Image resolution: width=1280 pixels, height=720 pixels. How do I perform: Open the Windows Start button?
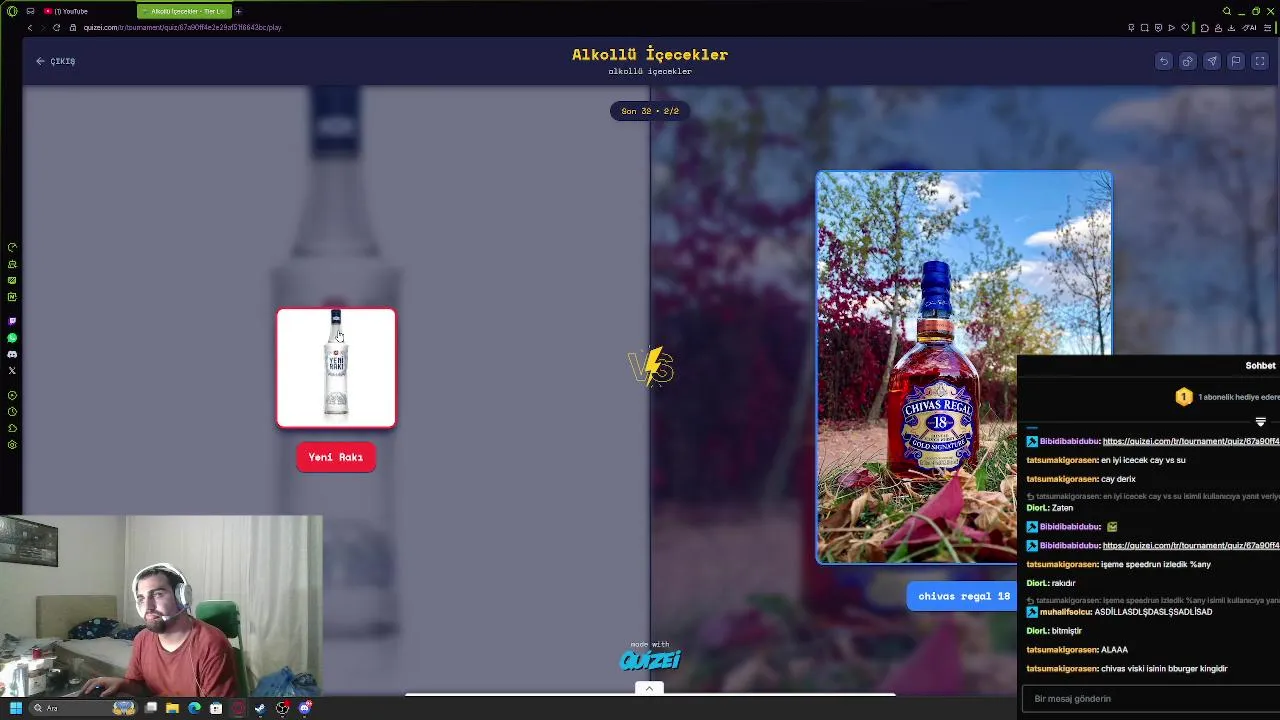[x=16, y=708]
